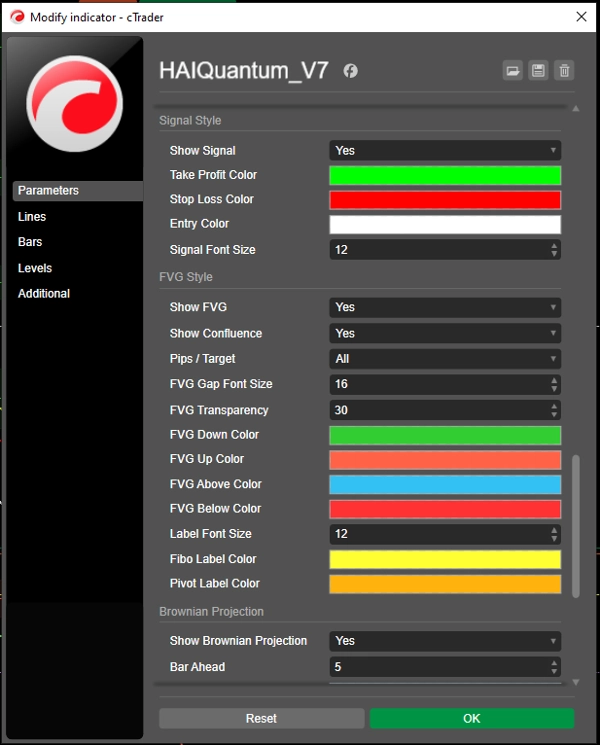Click the Take Profit Color label
Image resolution: width=600 pixels, height=745 pixels.
click(213, 175)
